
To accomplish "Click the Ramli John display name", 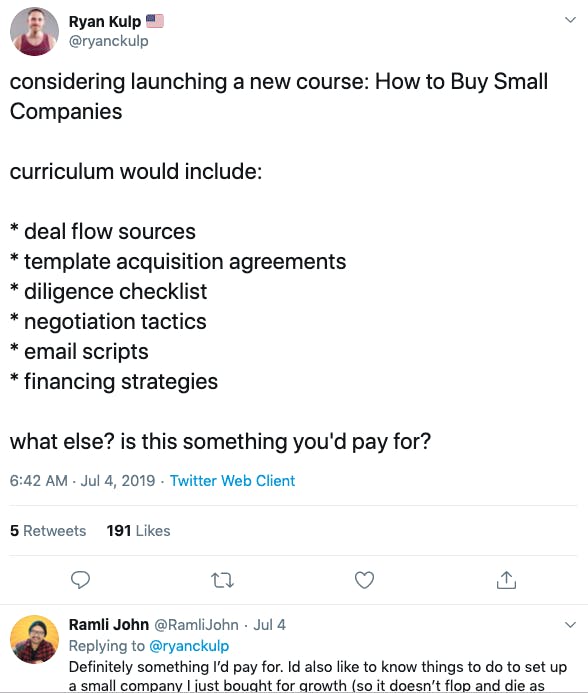I will pyautogui.click(x=109, y=624).
